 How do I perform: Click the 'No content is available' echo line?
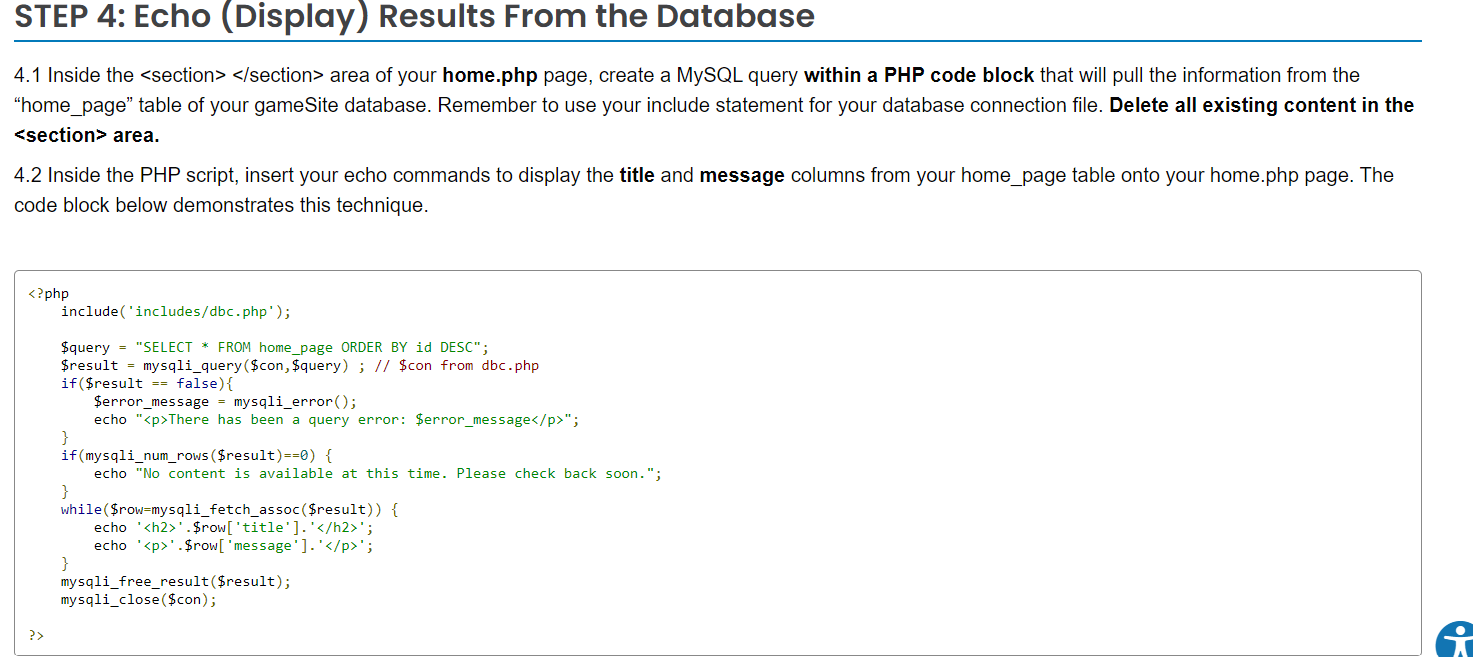tap(378, 474)
